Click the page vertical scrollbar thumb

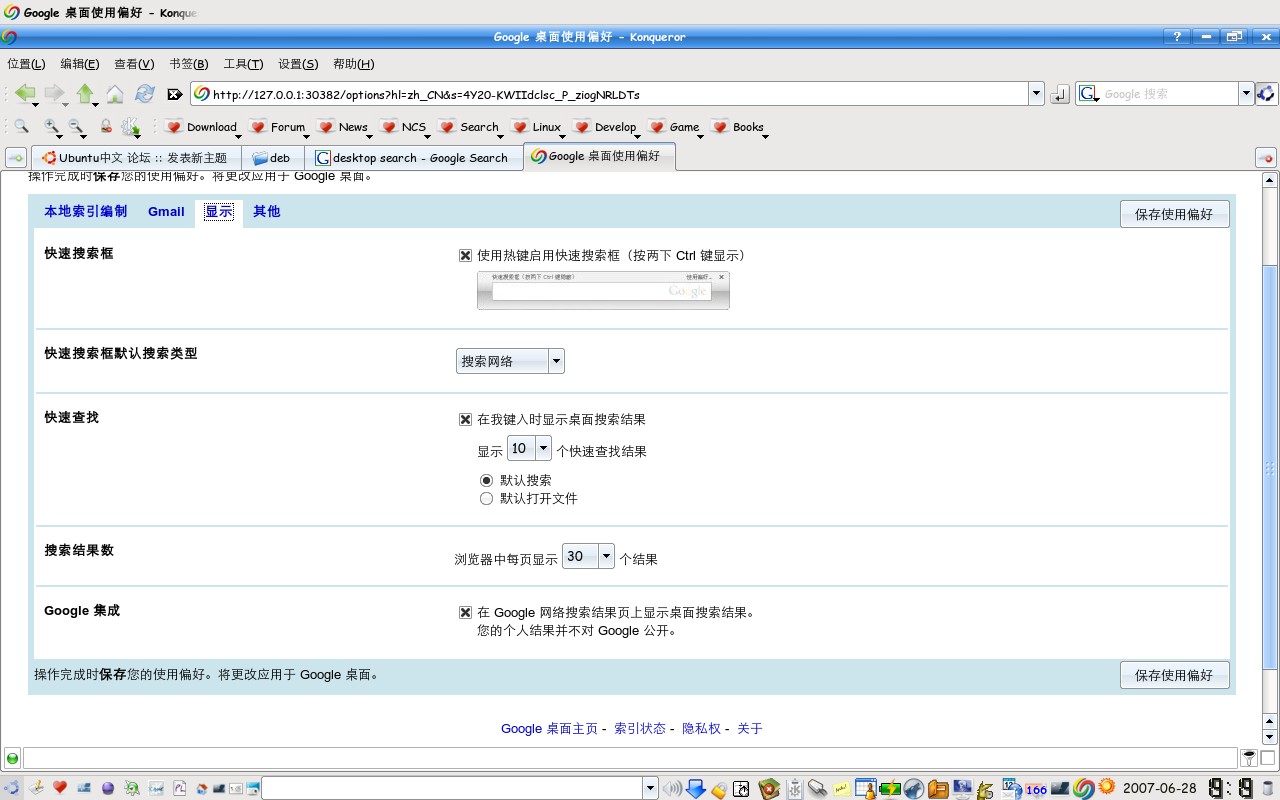[x=1270, y=466]
